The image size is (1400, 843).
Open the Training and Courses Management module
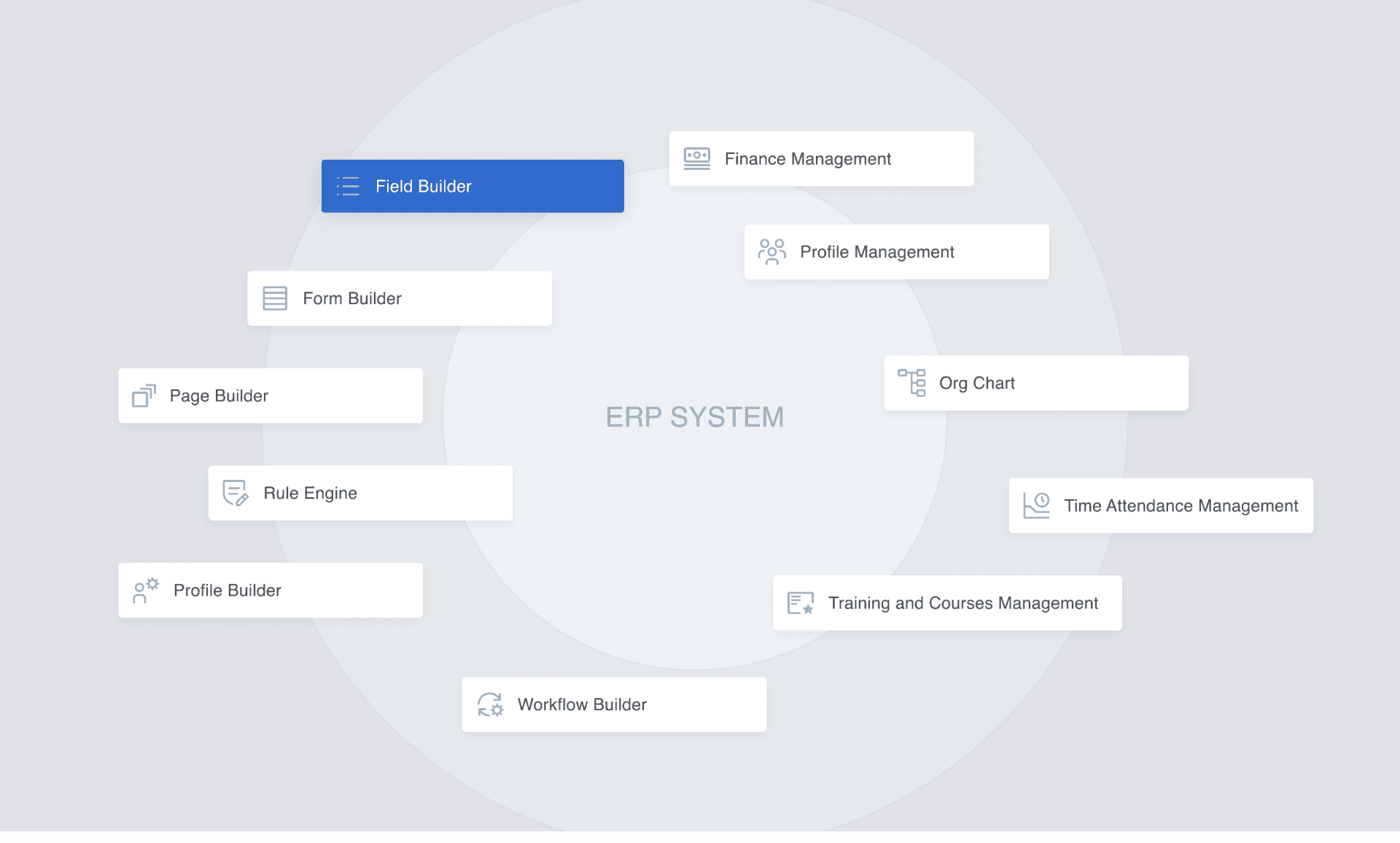point(947,603)
